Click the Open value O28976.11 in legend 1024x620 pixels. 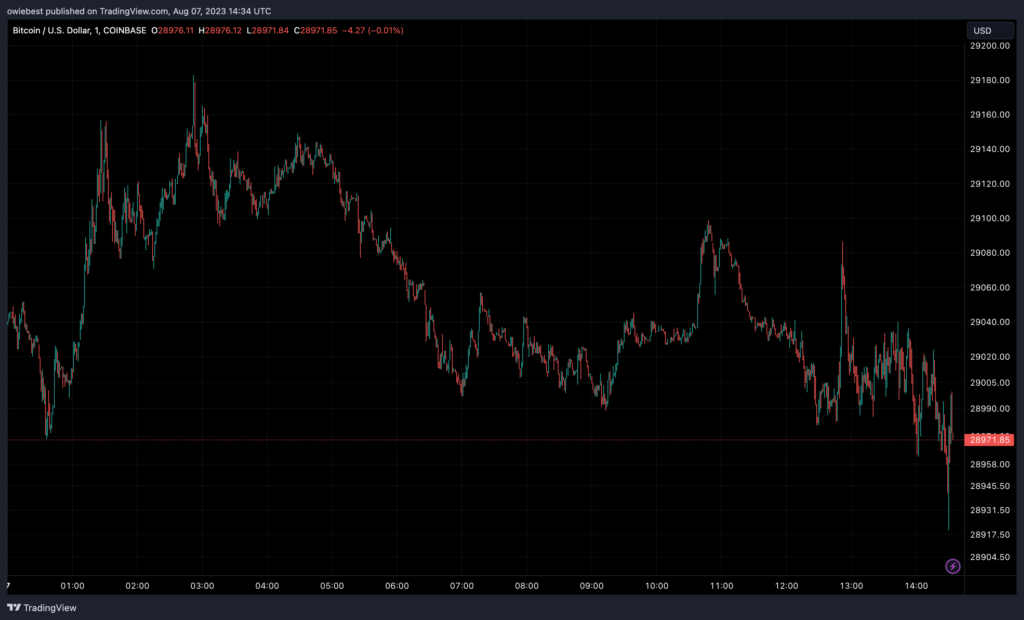click(x=174, y=31)
